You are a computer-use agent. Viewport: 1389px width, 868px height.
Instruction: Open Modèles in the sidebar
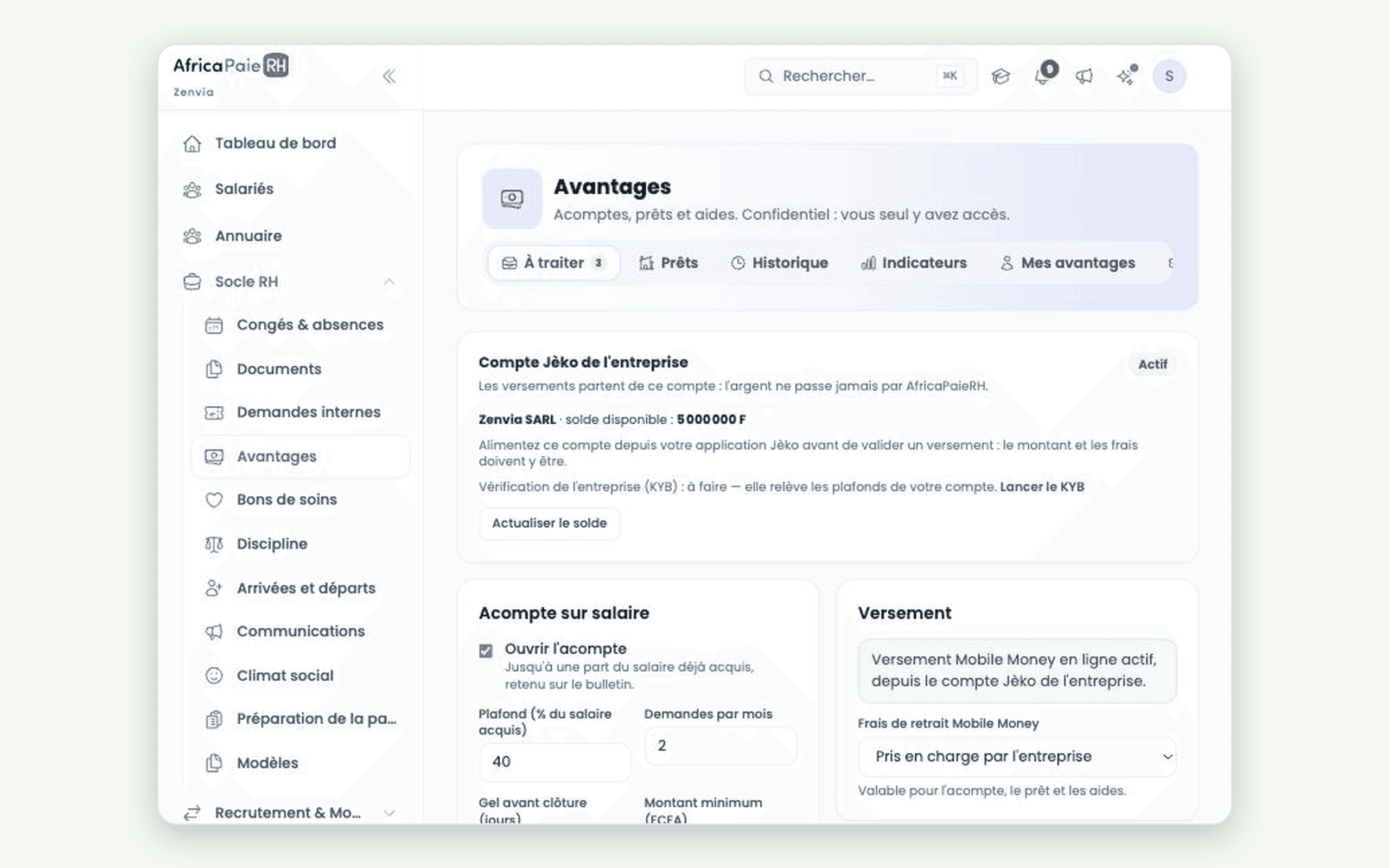(301, 763)
